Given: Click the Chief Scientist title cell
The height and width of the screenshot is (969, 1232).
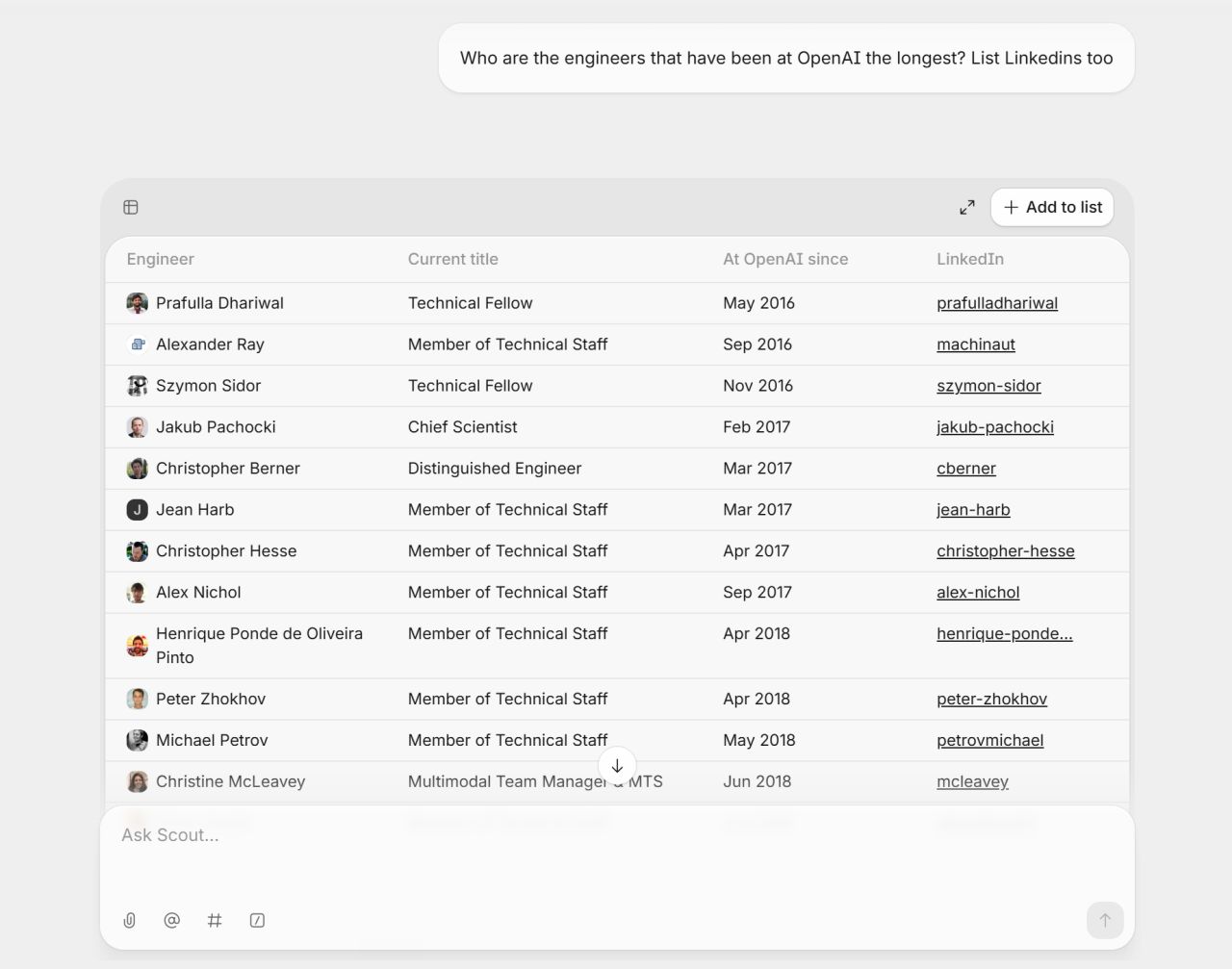Looking at the screenshot, I should click(x=463, y=427).
